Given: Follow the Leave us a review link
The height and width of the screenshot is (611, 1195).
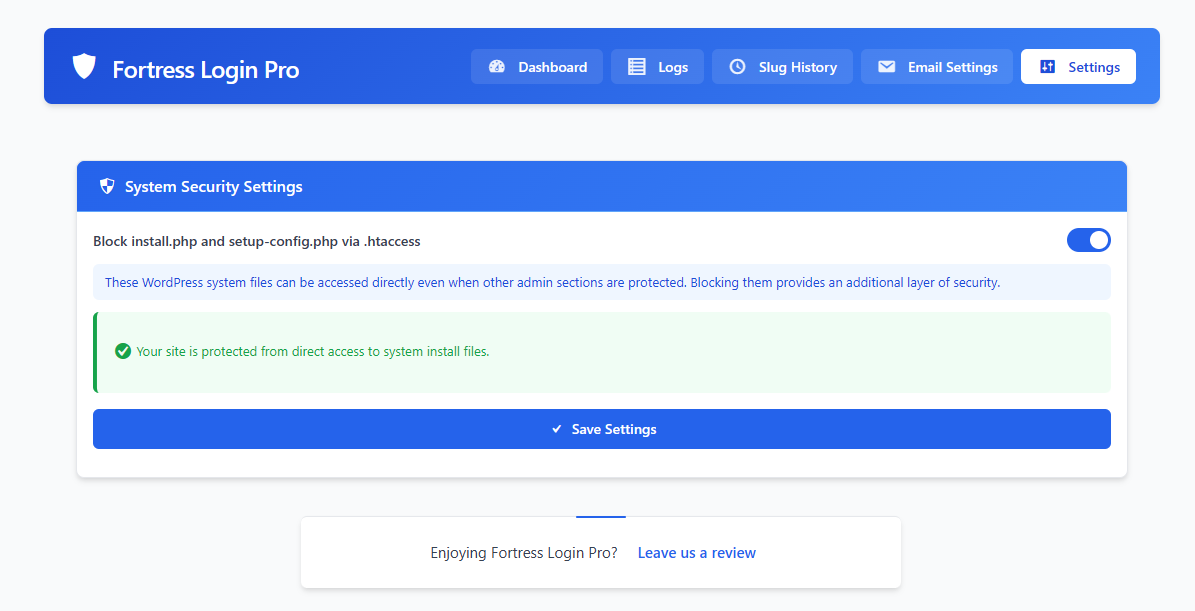Looking at the screenshot, I should (x=696, y=553).
